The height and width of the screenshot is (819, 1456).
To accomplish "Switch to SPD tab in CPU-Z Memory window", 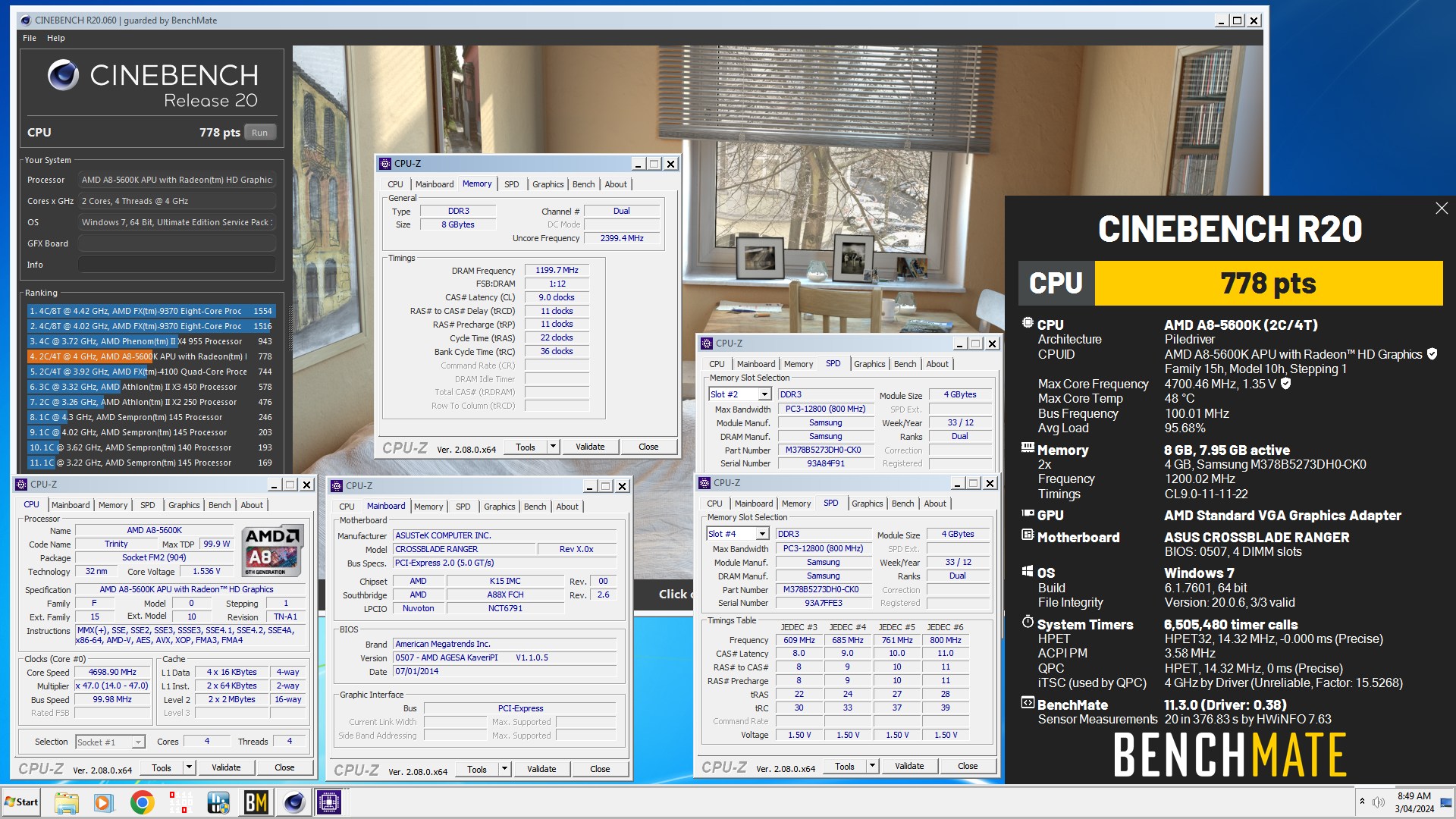I will click(x=511, y=184).
